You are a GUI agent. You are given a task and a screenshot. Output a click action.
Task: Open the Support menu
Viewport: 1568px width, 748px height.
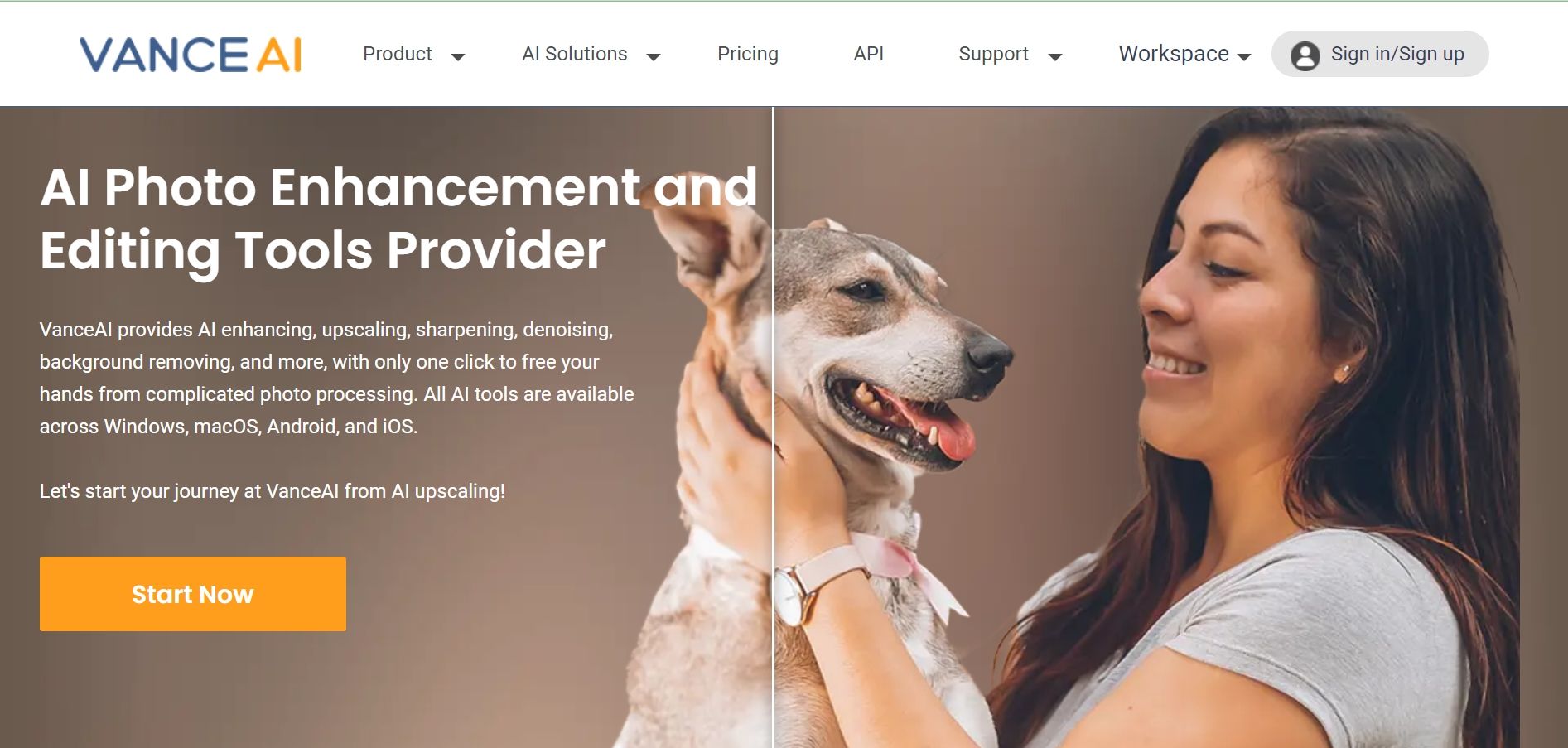(993, 54)
